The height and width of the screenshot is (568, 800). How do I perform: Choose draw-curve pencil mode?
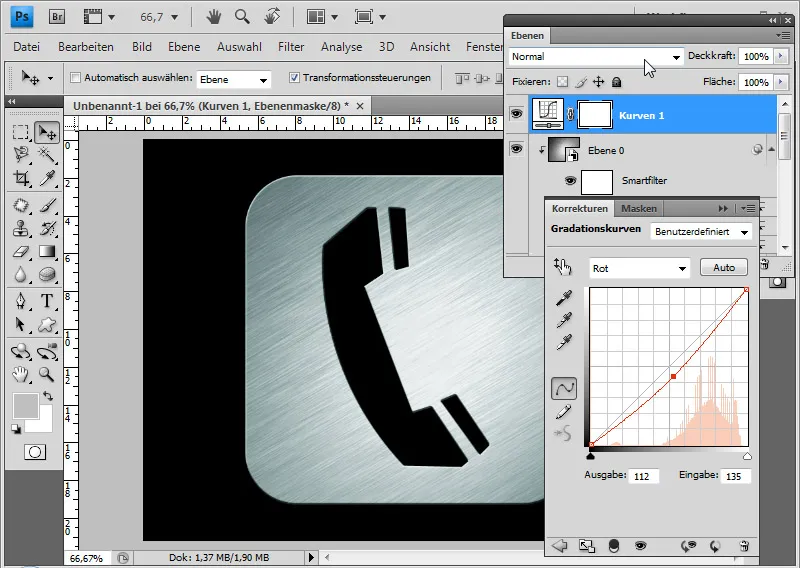pos(564,412)
